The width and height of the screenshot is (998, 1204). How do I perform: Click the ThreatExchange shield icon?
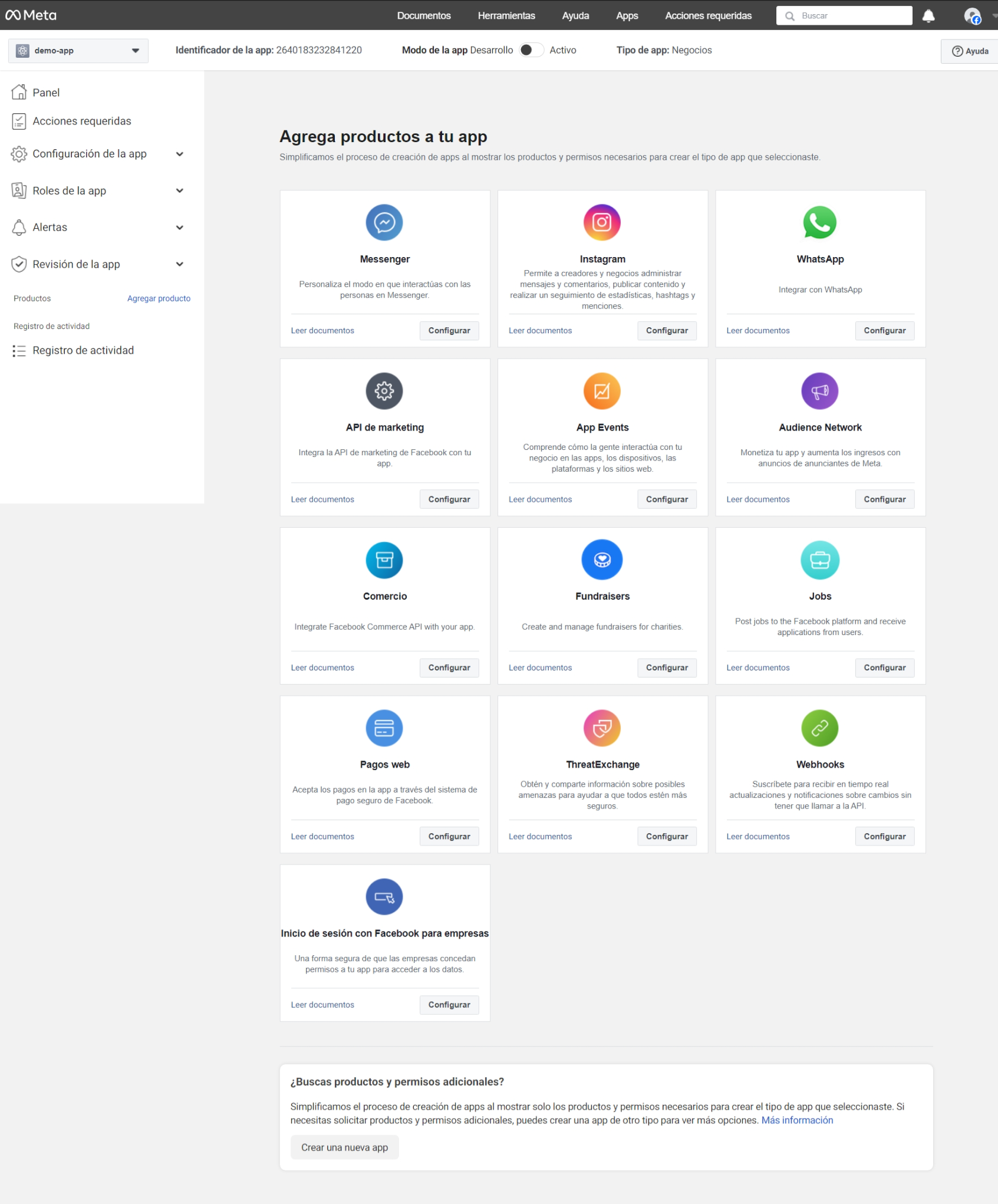[x=602, y=728]
